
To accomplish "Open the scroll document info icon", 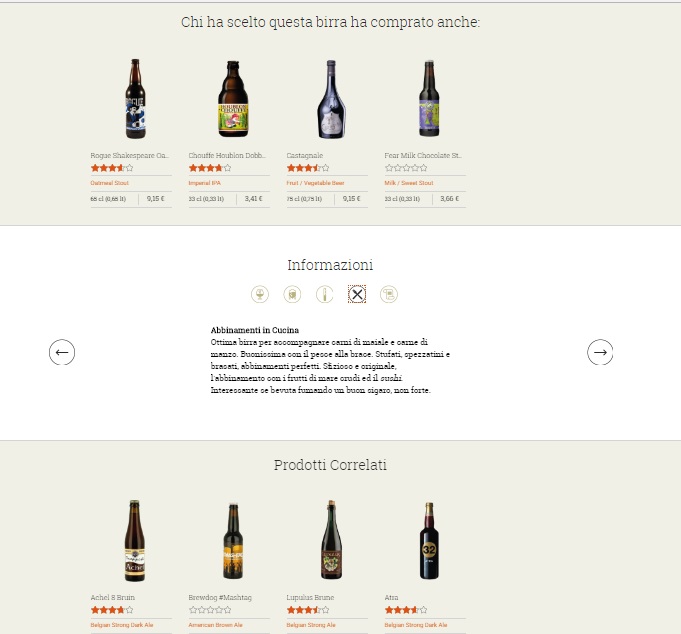I will click(x=389, y=294).
